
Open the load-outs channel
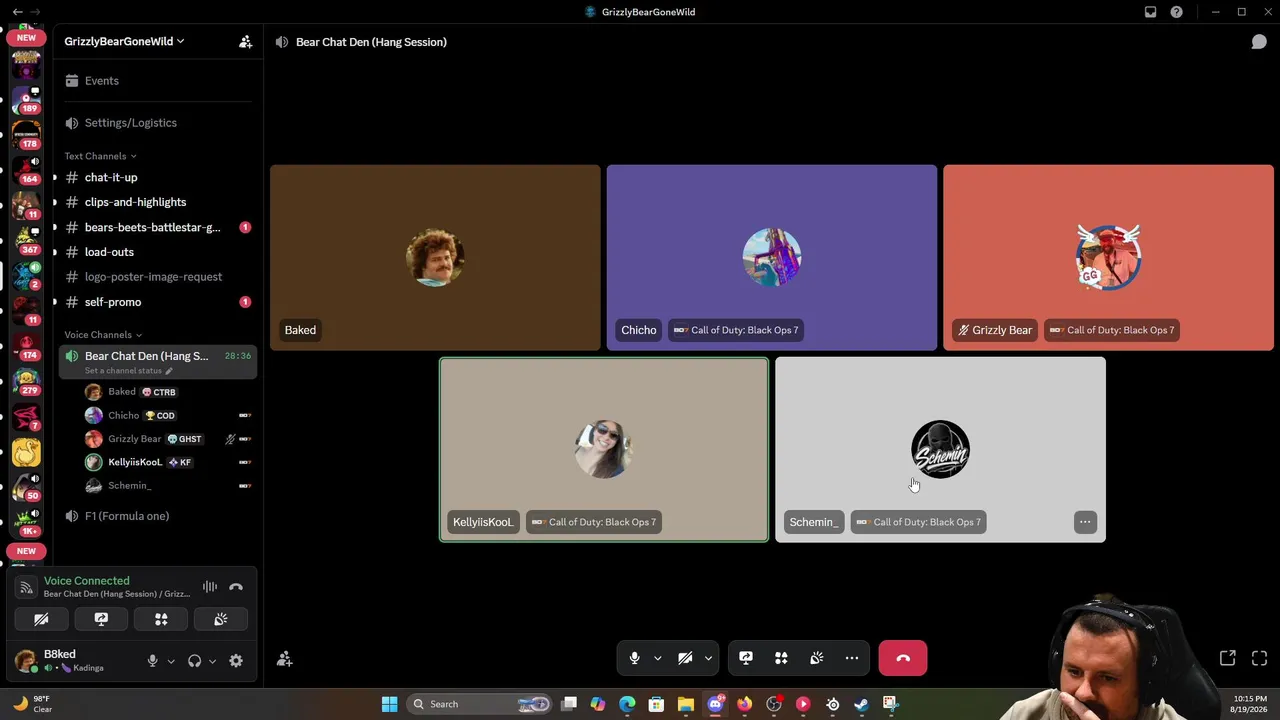(158, 252)
